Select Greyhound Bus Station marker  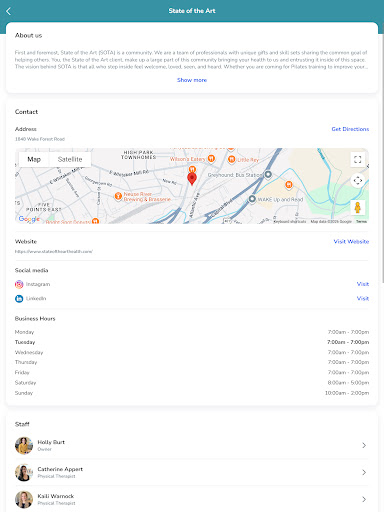coord(268,174)
